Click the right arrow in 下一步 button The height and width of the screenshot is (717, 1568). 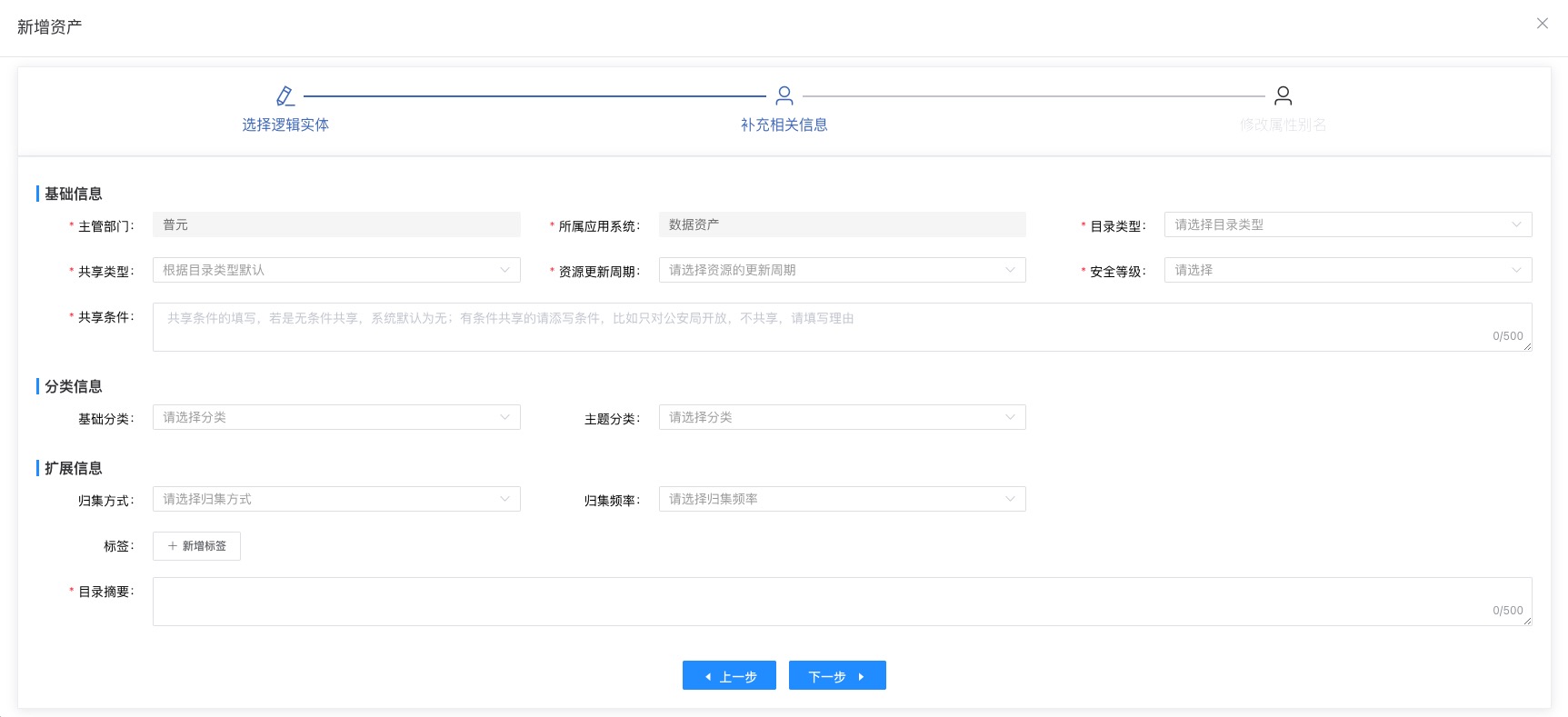pos(861,676)
